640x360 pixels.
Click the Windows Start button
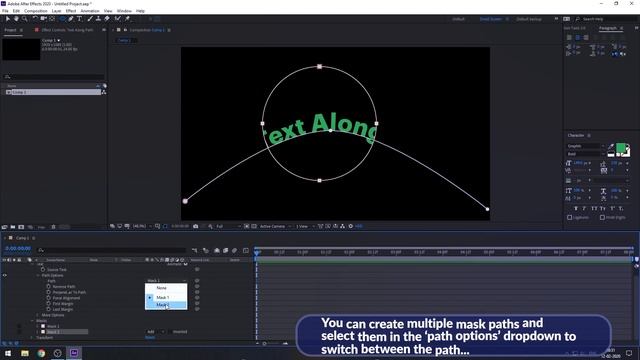8,353
